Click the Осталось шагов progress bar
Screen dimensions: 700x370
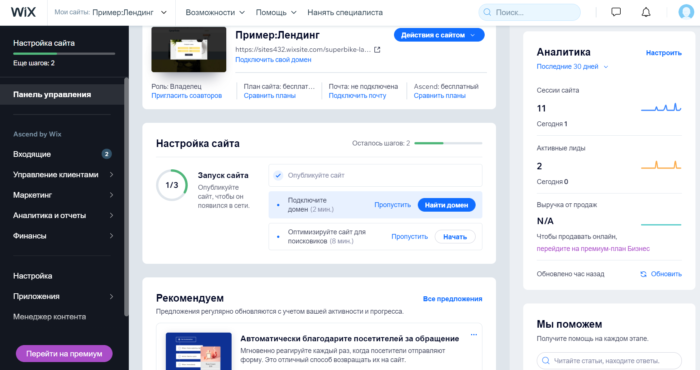[x=448, y=143]
